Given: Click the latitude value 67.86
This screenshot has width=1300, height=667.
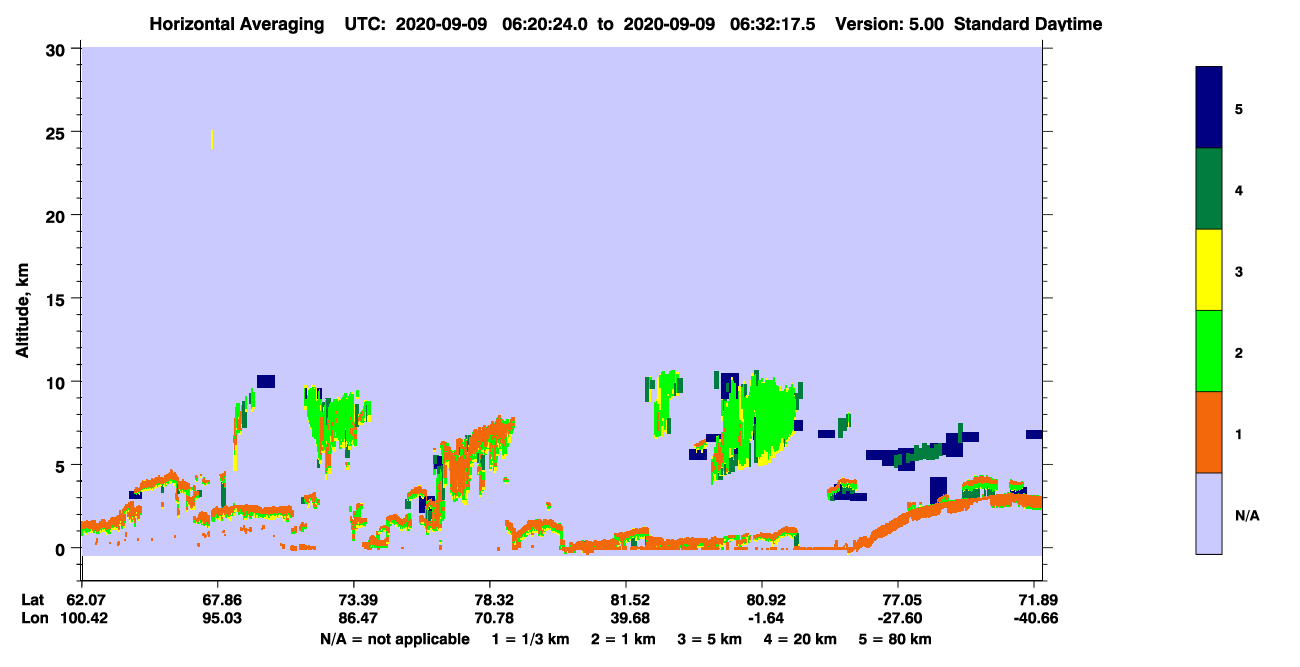Looking at the screenshot, I should pos(217,600).
